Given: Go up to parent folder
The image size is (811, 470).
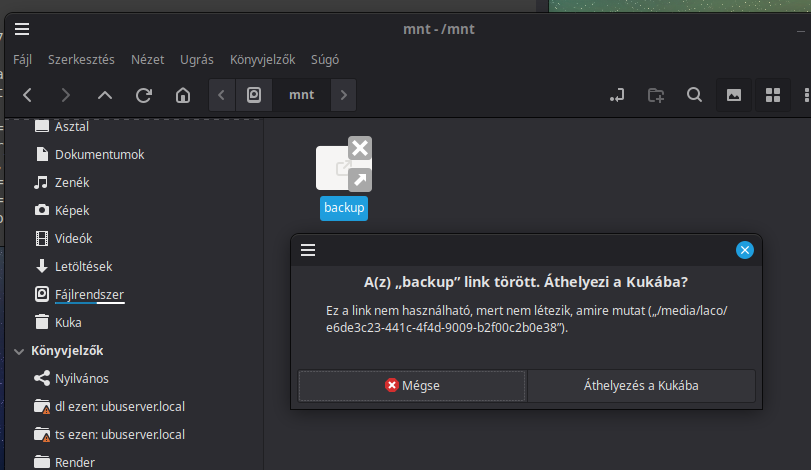Looking at the screenshot, I should (x=105, y=95).
